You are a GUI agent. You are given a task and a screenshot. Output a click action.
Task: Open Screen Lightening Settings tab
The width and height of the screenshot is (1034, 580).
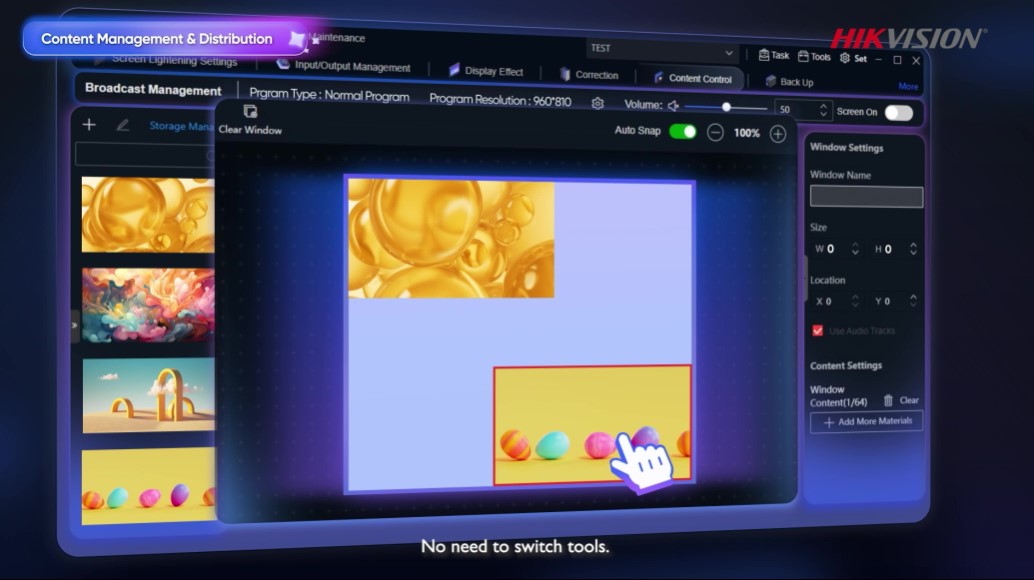tap(166, 61)
